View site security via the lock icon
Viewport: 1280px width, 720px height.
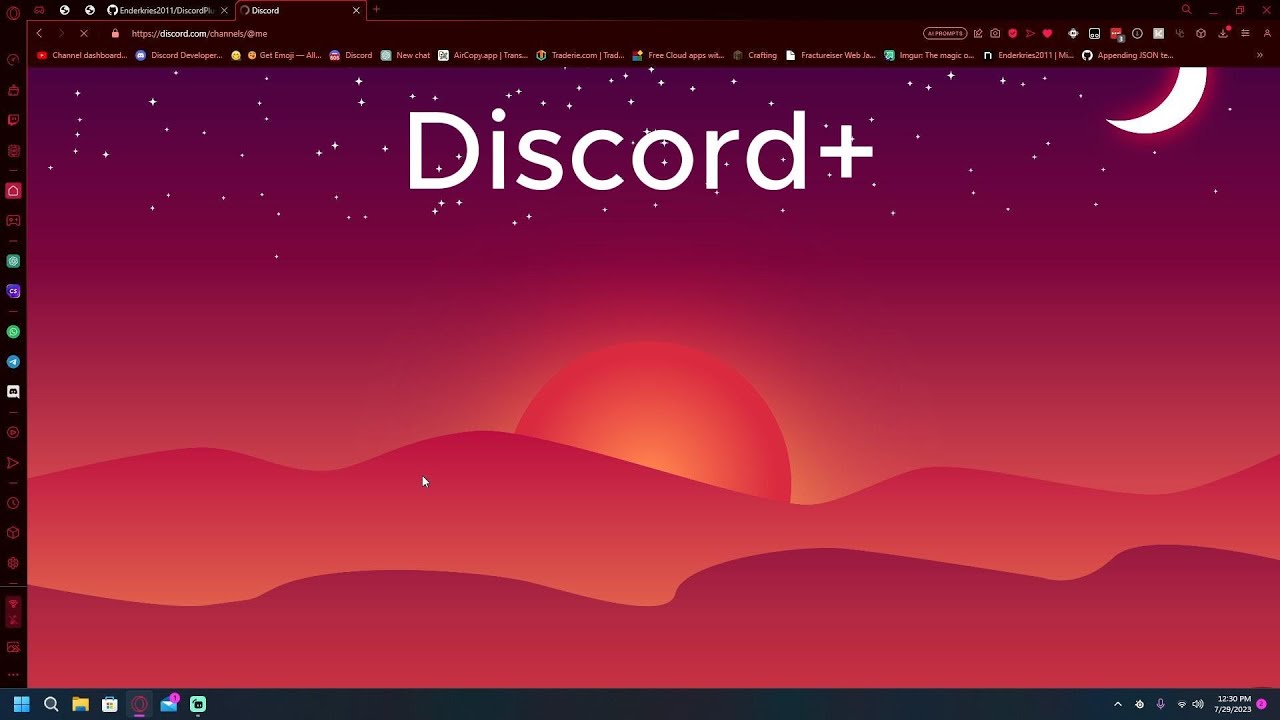click(115, 33)
